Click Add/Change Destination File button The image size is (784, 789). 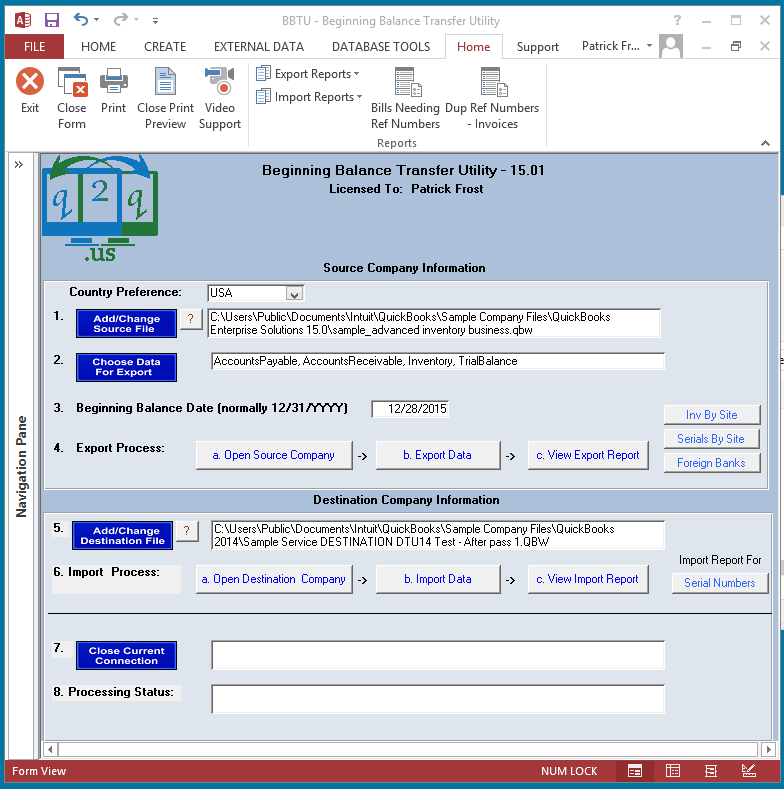pos(122,535)
